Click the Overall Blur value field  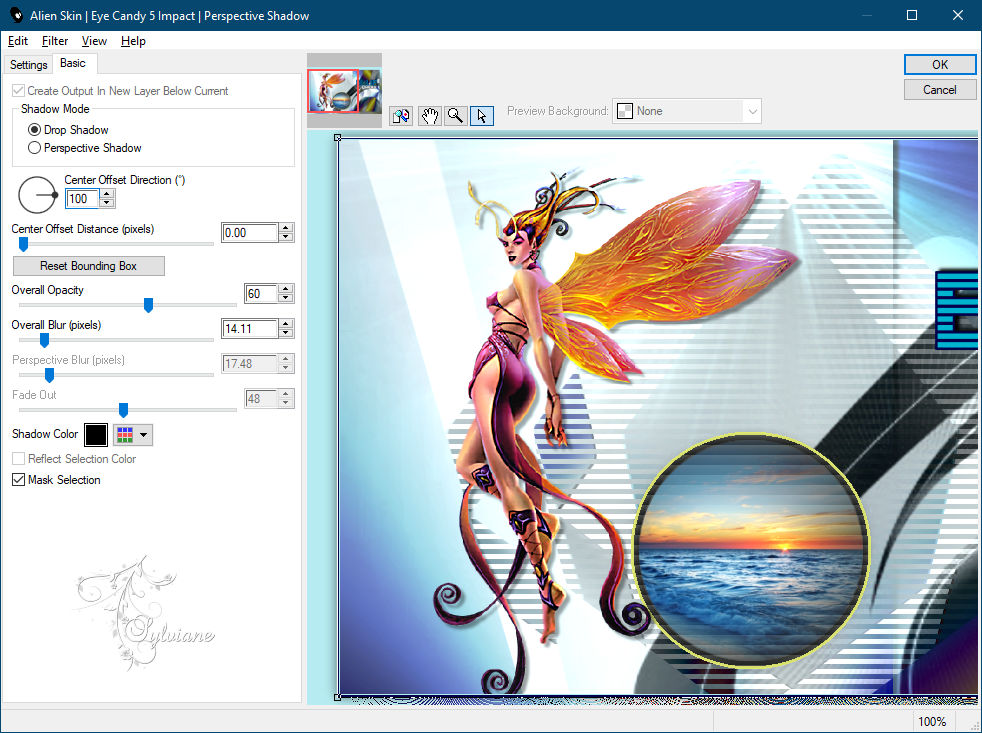click(250, 328)
